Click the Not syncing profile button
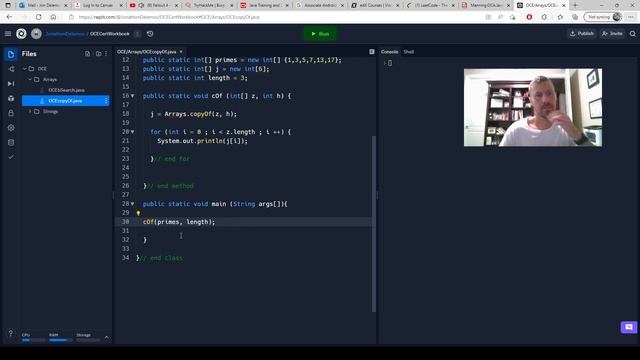Viewport: 640px width, 360px height. (602, 17)
